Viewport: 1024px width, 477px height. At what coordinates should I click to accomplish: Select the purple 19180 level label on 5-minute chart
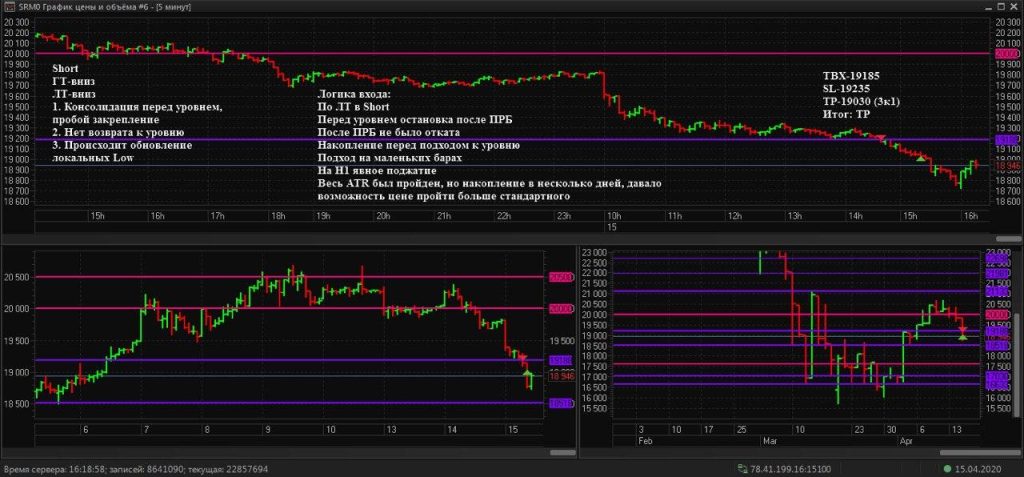[1006, 139]
